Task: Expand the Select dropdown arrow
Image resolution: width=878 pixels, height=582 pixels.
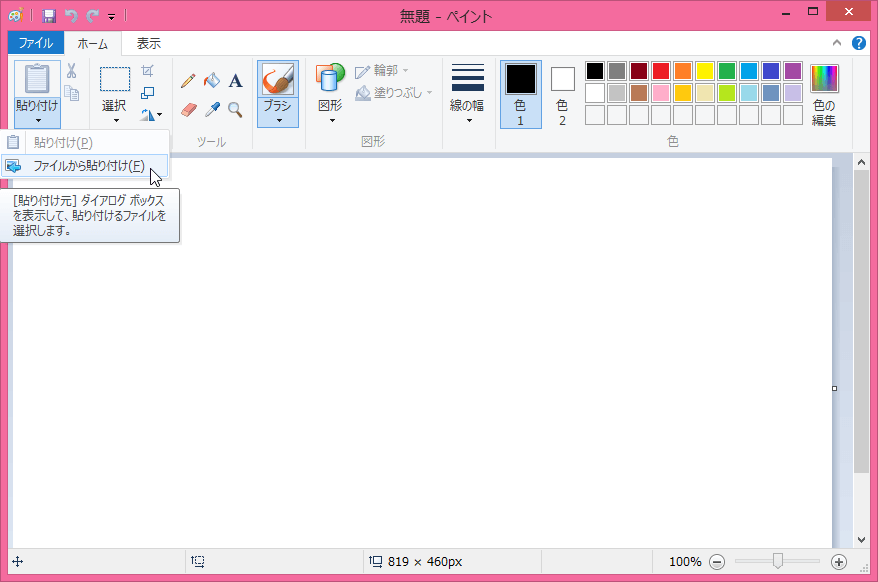Action: [x=116, y=120]
